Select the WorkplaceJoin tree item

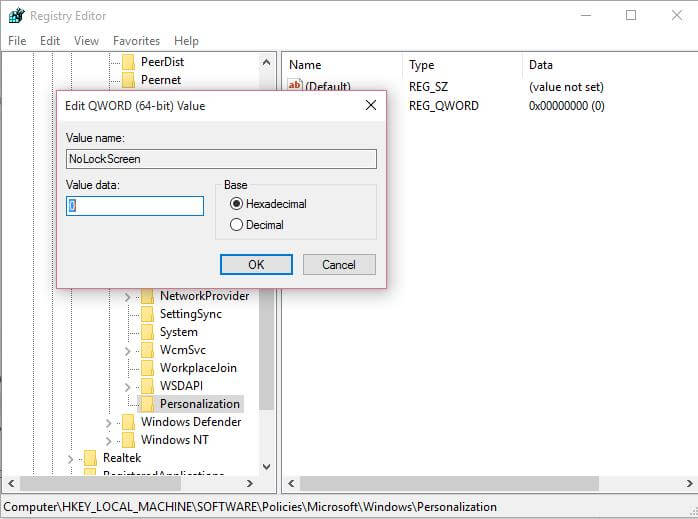199,368
